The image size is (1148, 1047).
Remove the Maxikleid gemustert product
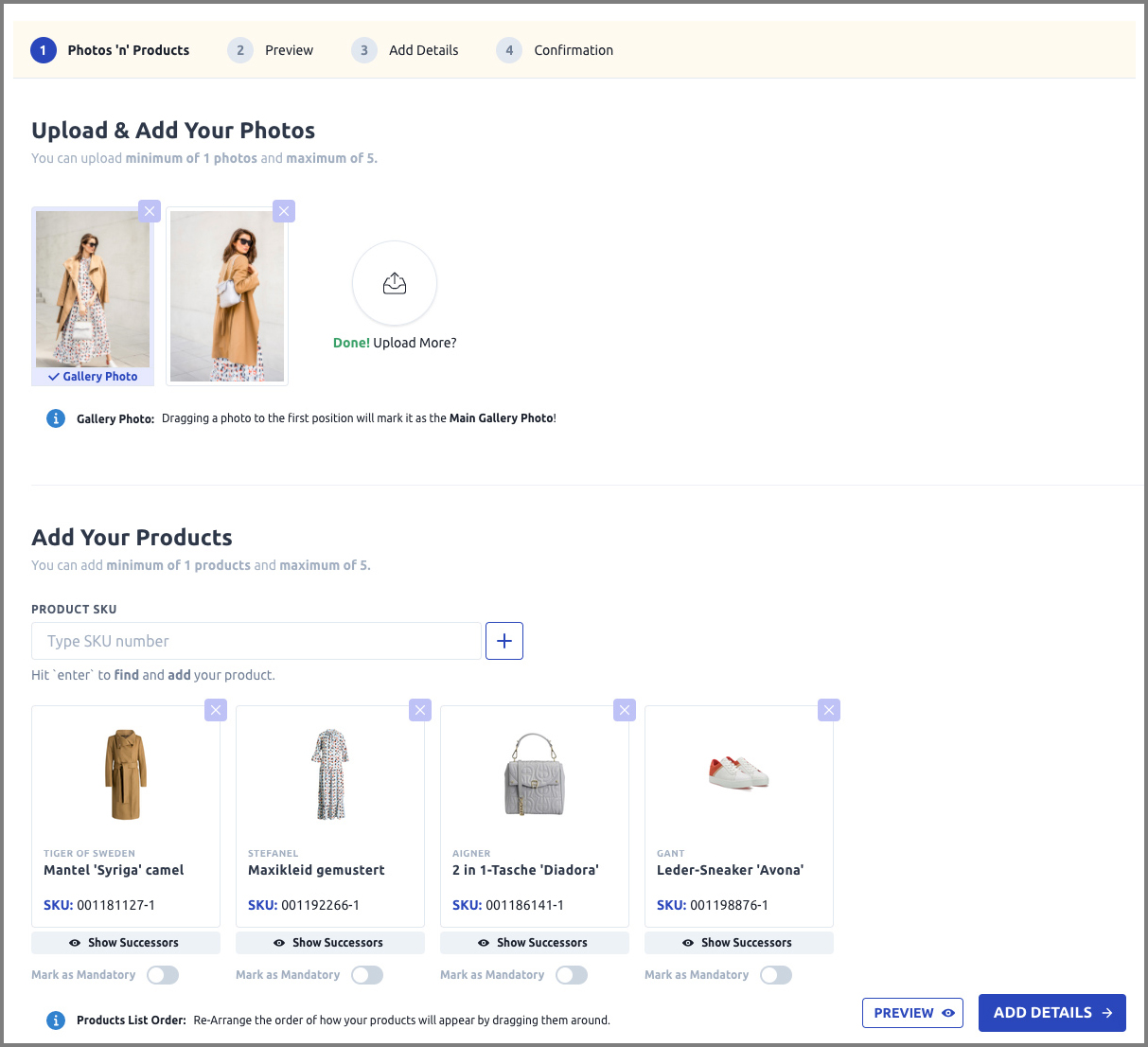click(x=420, y=710)
